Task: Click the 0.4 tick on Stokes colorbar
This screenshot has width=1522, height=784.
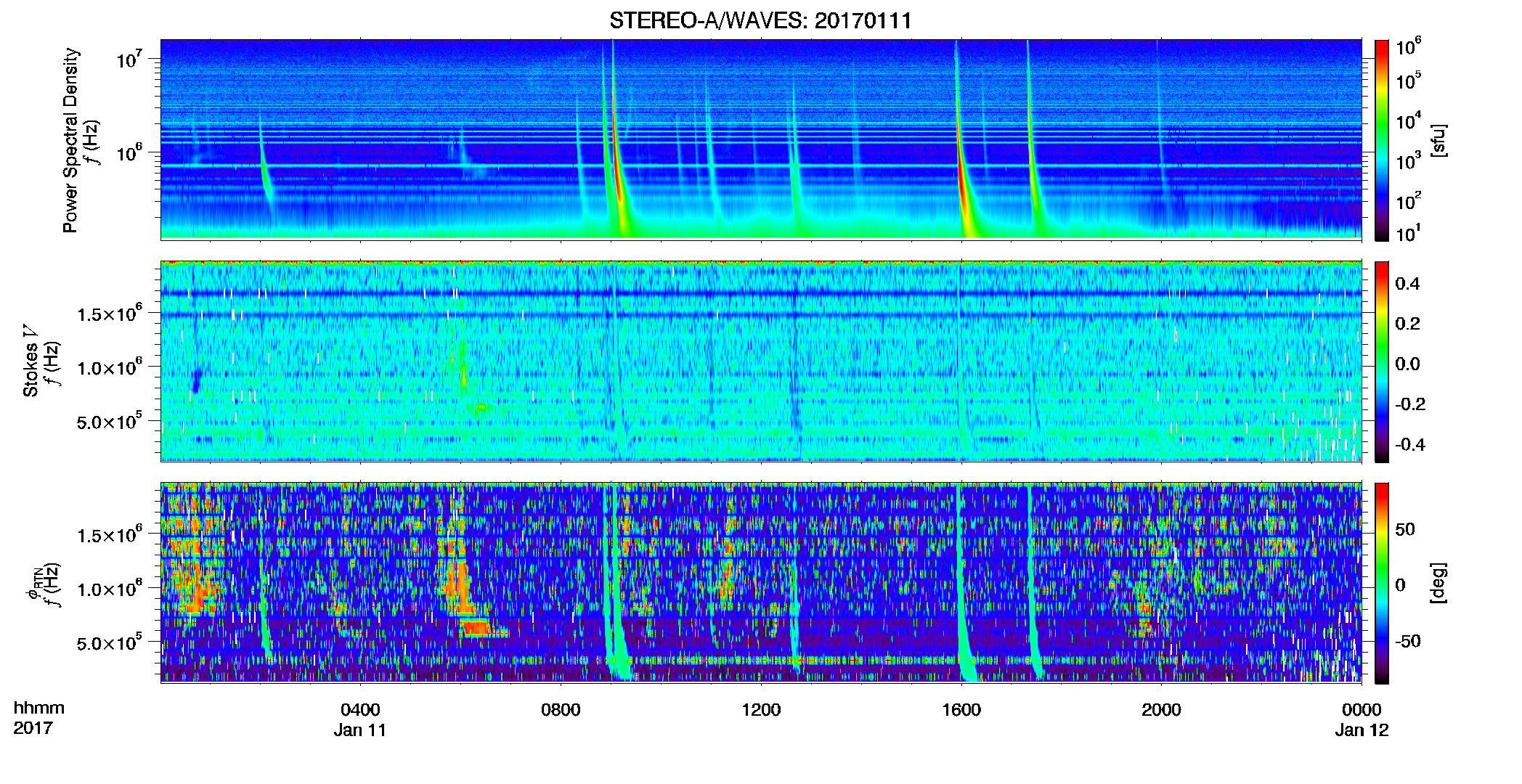Action: (1407, 284)
